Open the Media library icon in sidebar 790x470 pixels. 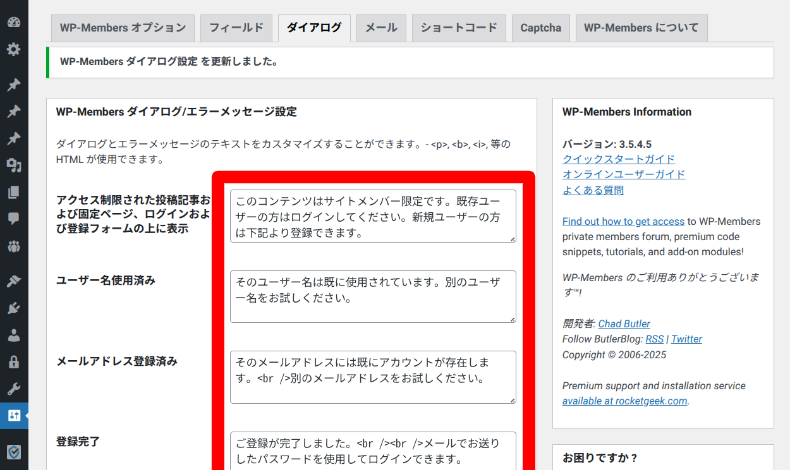14,165
